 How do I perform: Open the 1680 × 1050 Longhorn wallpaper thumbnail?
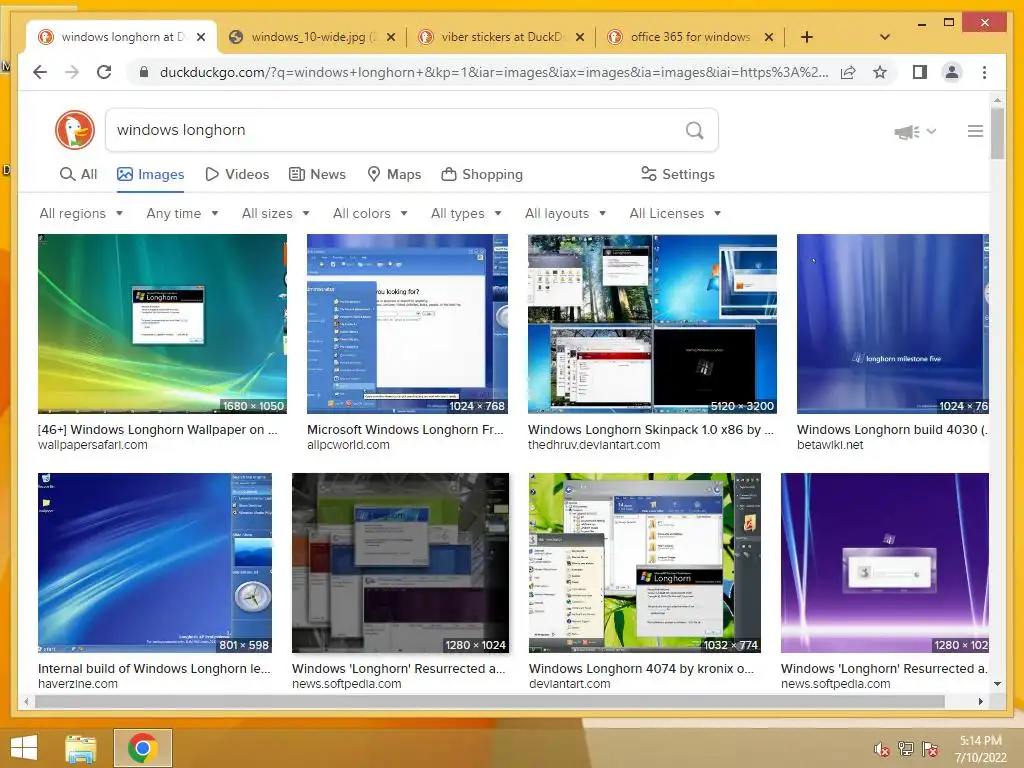coord(162,324)
